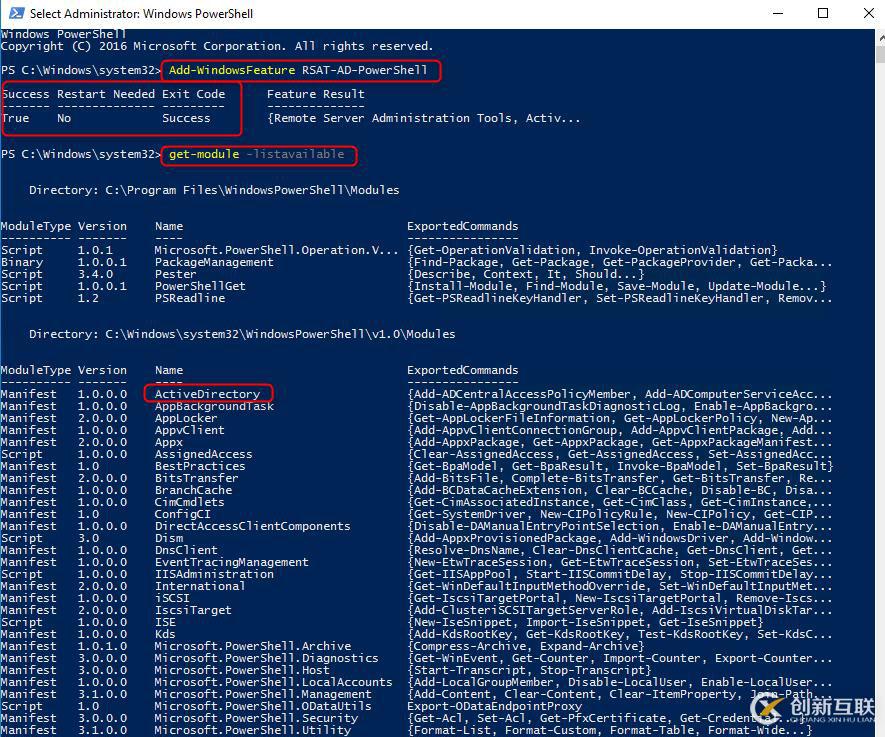This screenshot has width=885, height=737.
Task: Click the 'Export-ODataEndpointProxy' exported command
Action: pos(494,706)
